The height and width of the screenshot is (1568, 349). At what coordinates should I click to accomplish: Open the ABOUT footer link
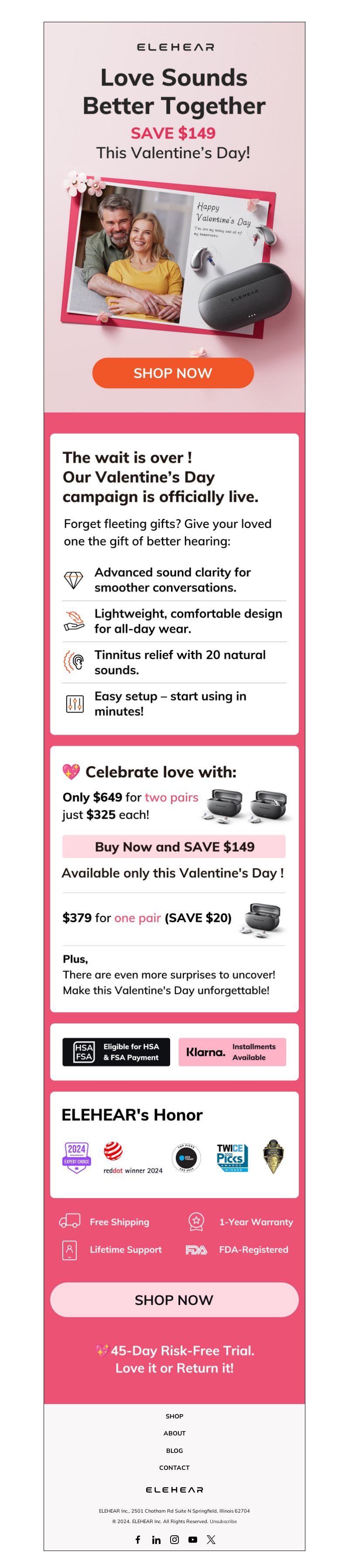click(x=174, y=1433)
